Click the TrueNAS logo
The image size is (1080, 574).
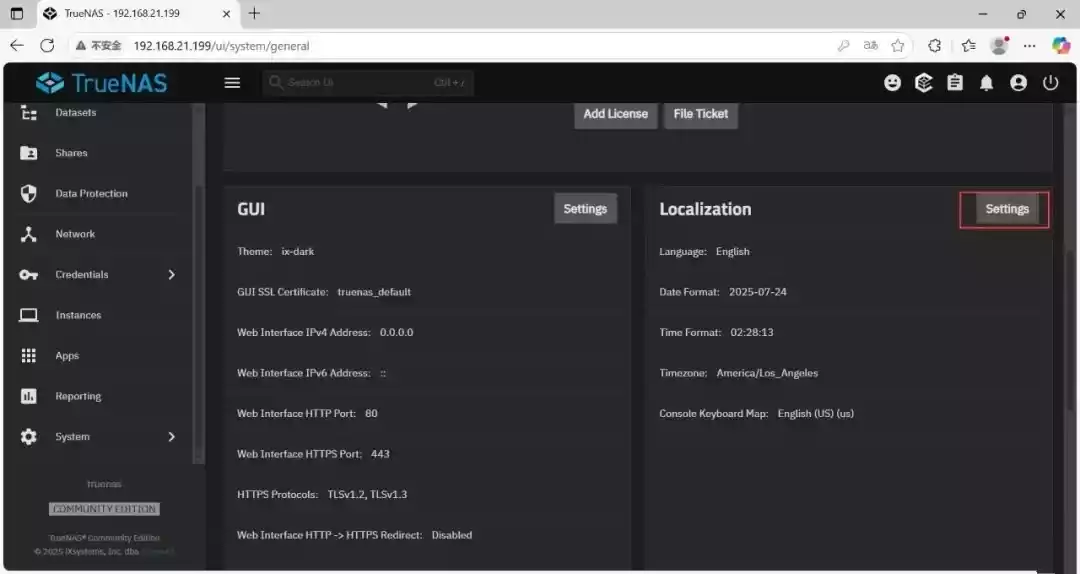tap(102, 83)
